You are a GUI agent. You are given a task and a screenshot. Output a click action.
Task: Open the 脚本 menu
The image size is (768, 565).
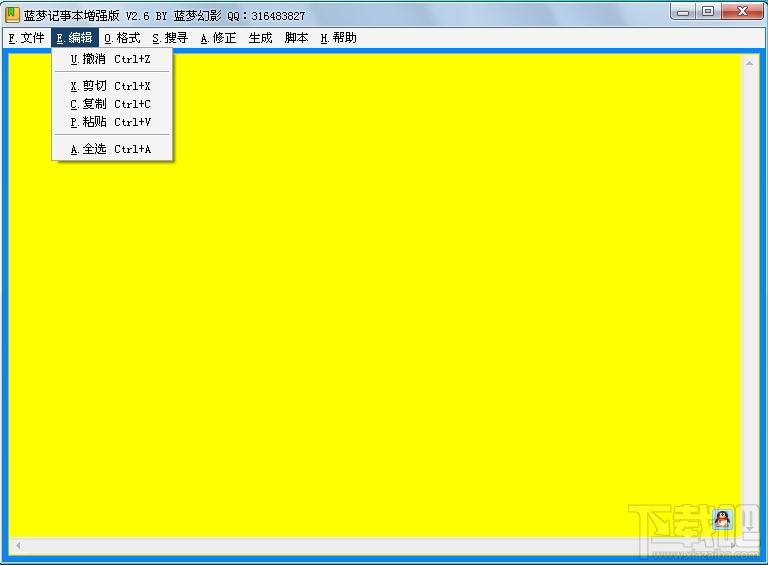pos(296,38)
